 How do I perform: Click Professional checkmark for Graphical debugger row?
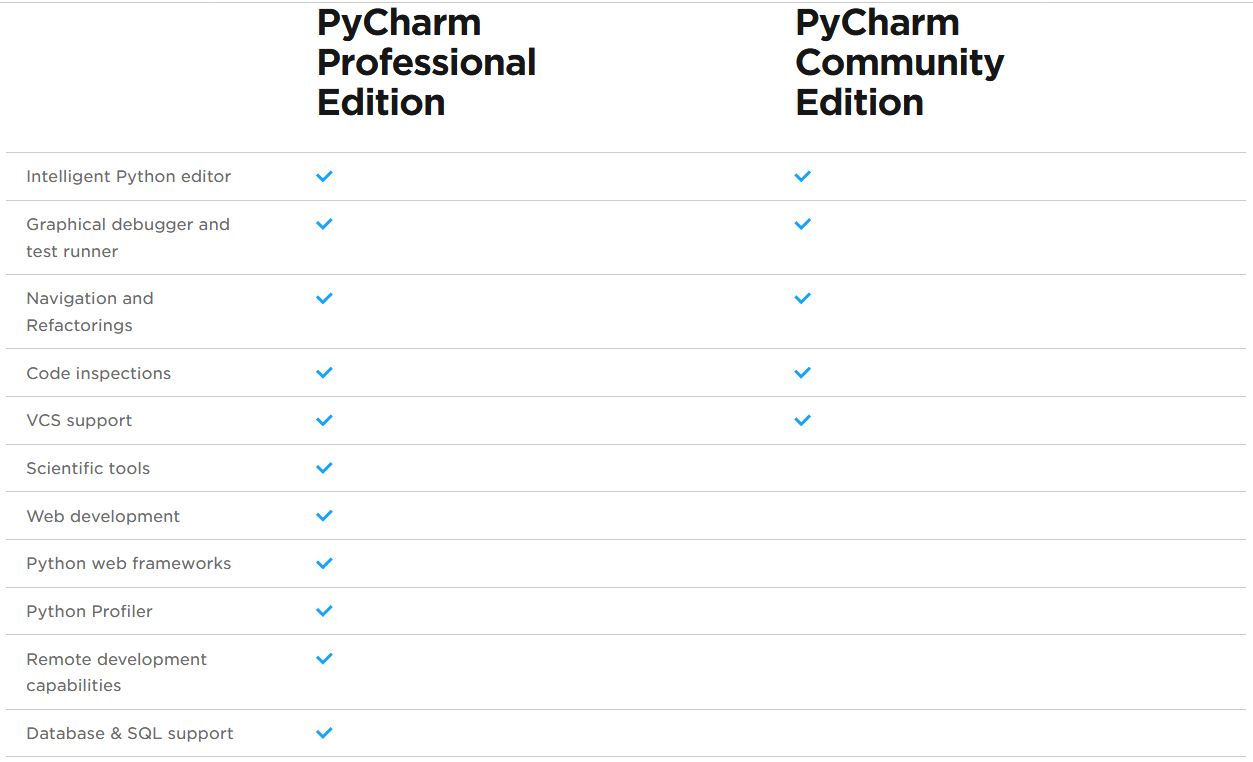click(x=324, y=224)
